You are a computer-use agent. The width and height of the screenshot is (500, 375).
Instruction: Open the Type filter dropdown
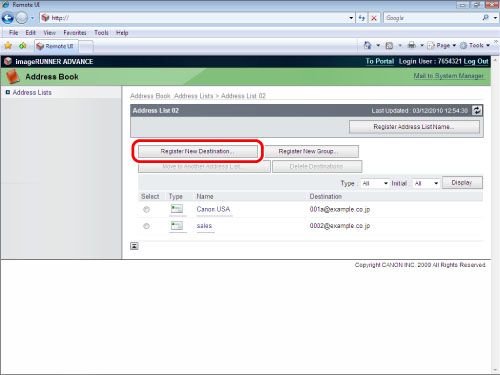point(375,183)
